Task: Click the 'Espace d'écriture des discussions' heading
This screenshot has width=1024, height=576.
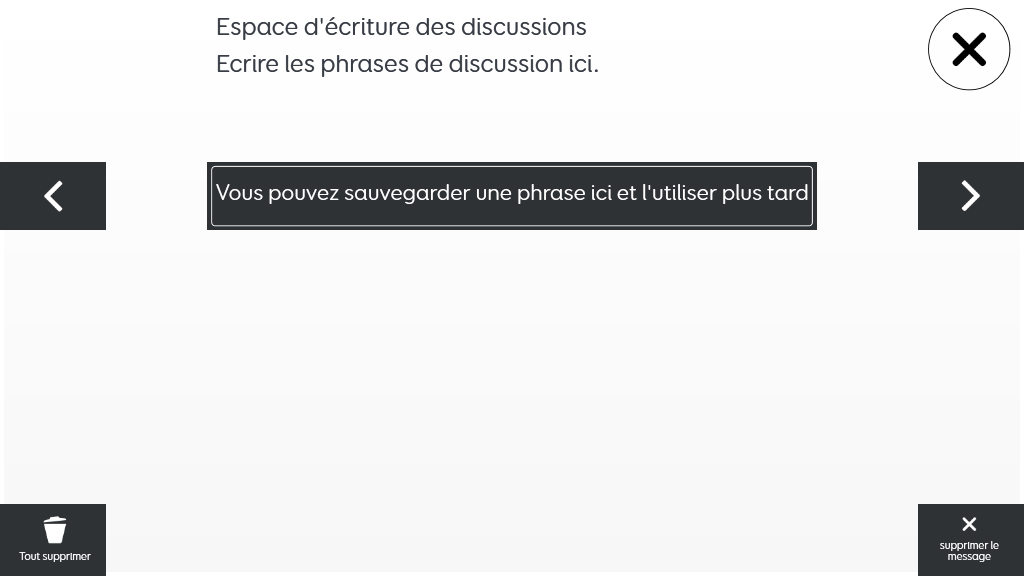Action: click(401, 27)
